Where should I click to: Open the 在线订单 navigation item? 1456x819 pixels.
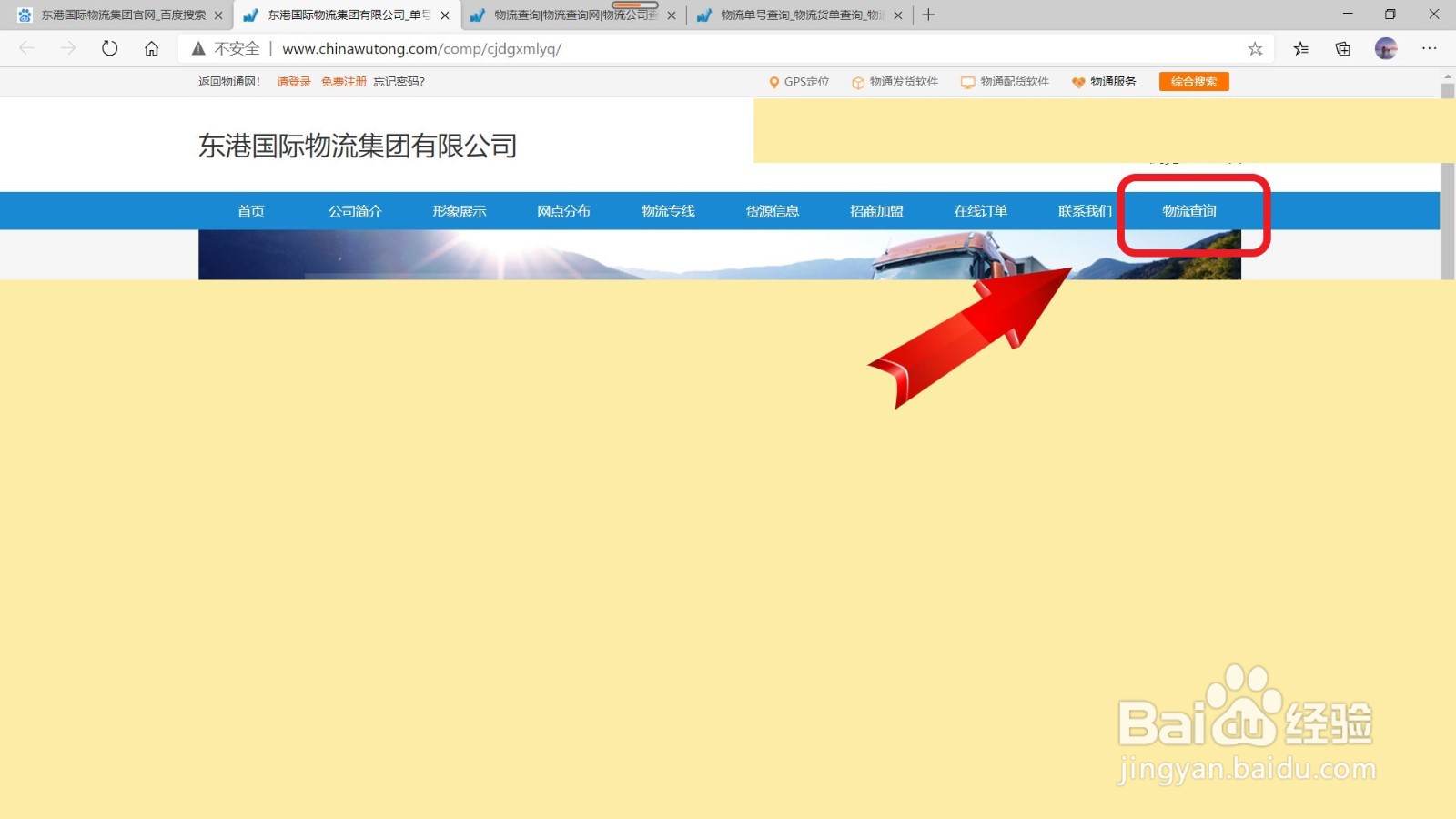(x=981, y=211)
